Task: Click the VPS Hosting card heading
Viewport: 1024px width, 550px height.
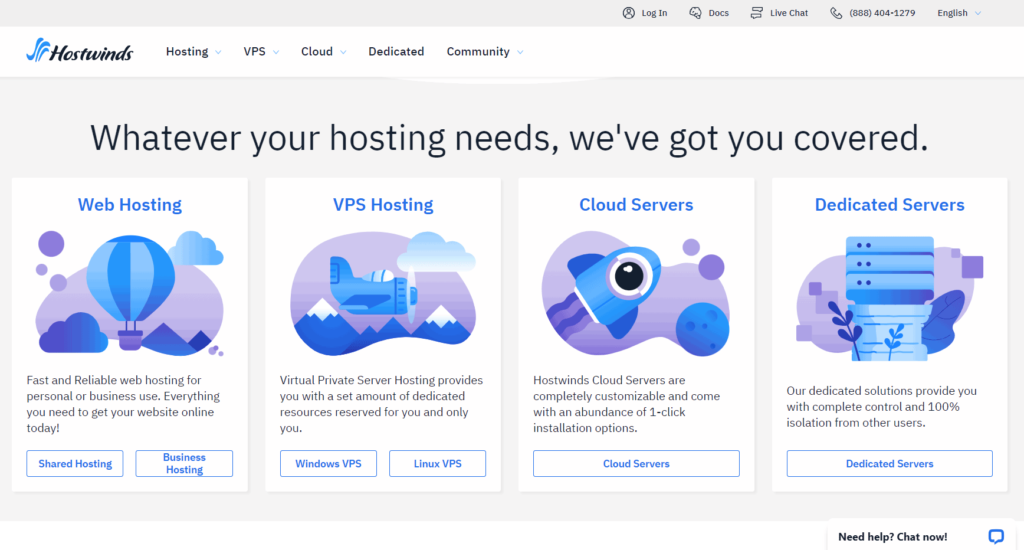Action: [x=383, y=204]
